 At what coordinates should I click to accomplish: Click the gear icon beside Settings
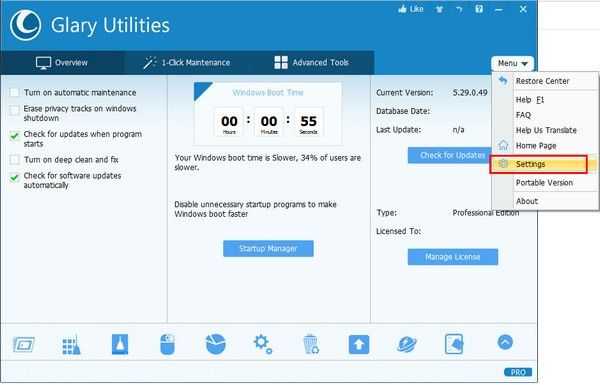tap(503, 164)
